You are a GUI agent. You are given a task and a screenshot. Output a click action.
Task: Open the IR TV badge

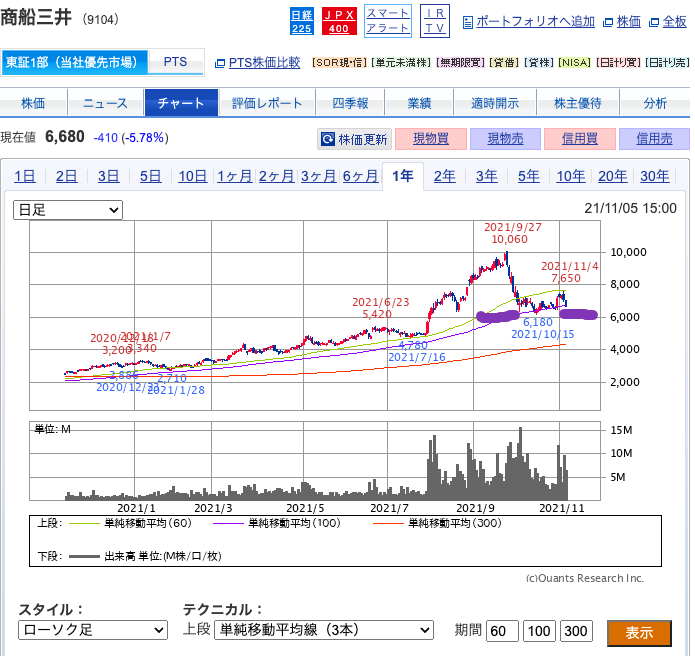pyautogui.click(x=434, y=21)
